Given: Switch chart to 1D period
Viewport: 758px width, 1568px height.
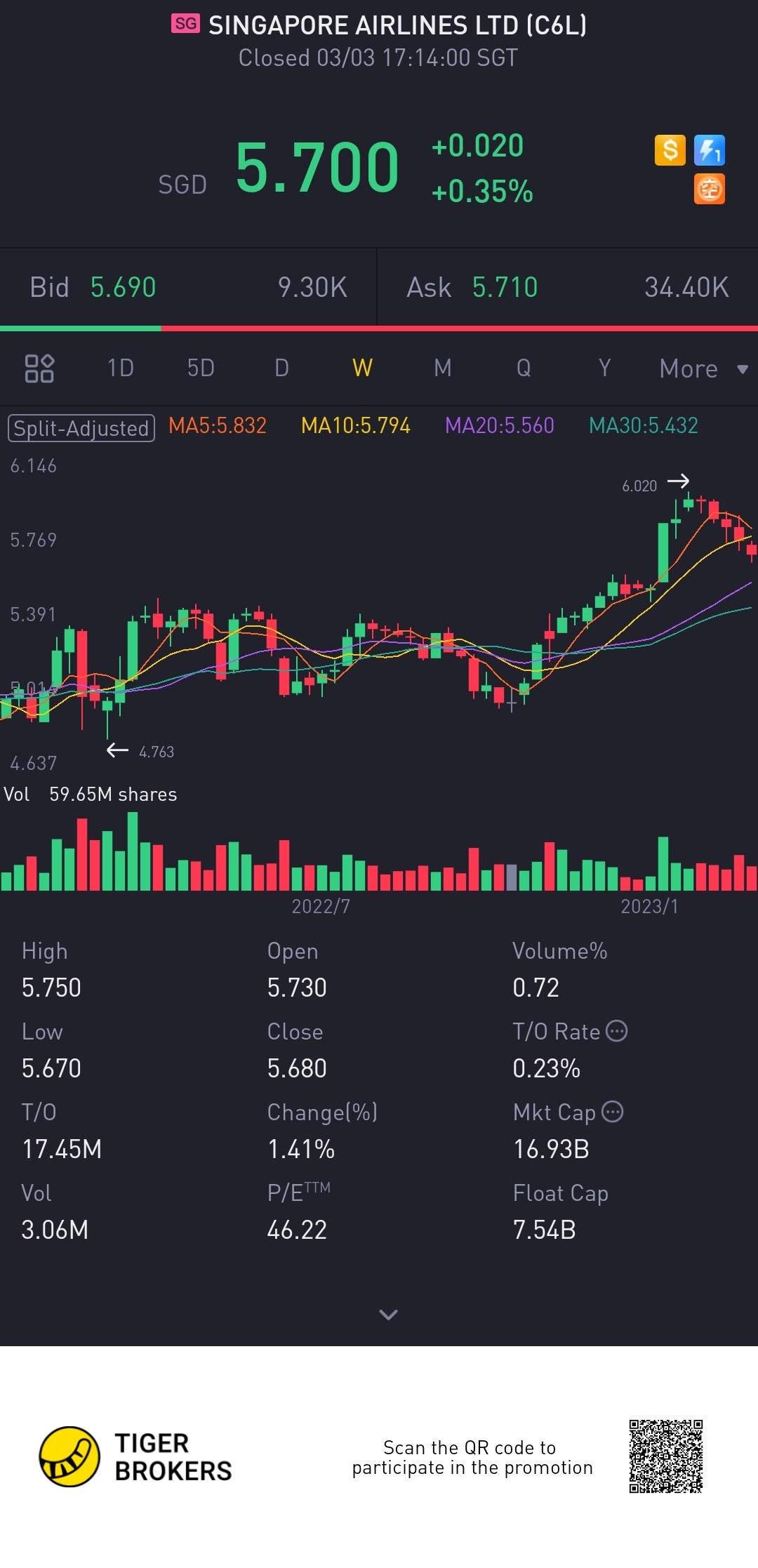Looking at the screenshot, I should point(121,368).
